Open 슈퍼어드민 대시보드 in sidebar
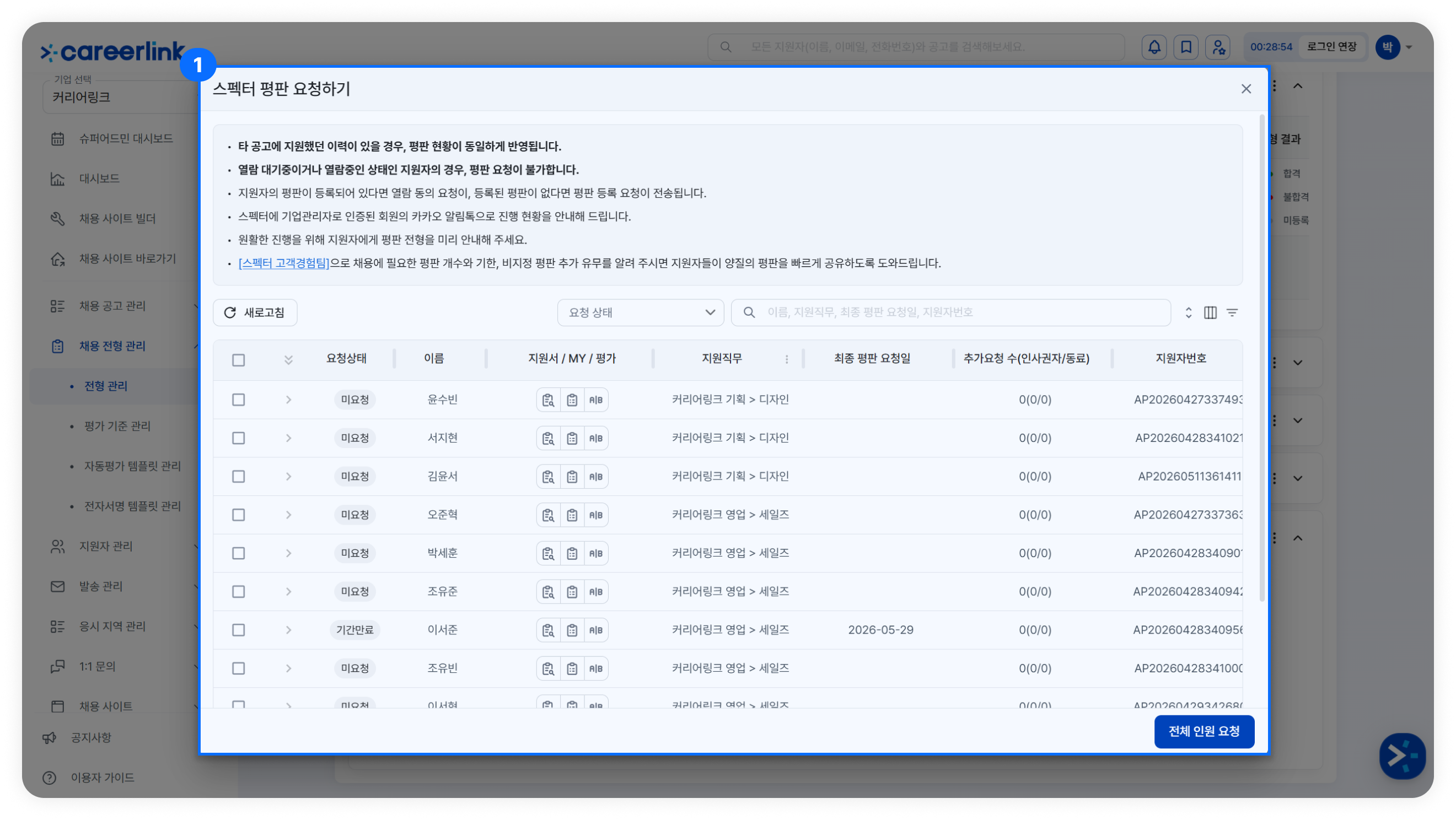 coord(126,139)
